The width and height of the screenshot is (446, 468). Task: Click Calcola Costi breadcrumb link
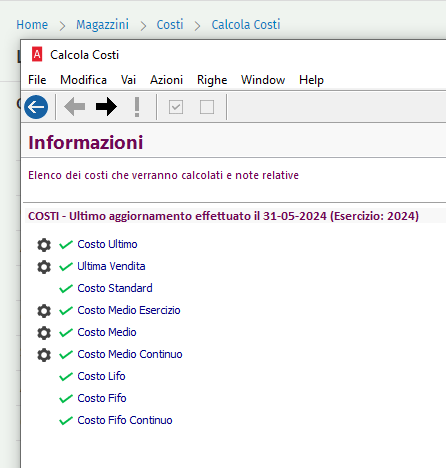click(246, 25)
